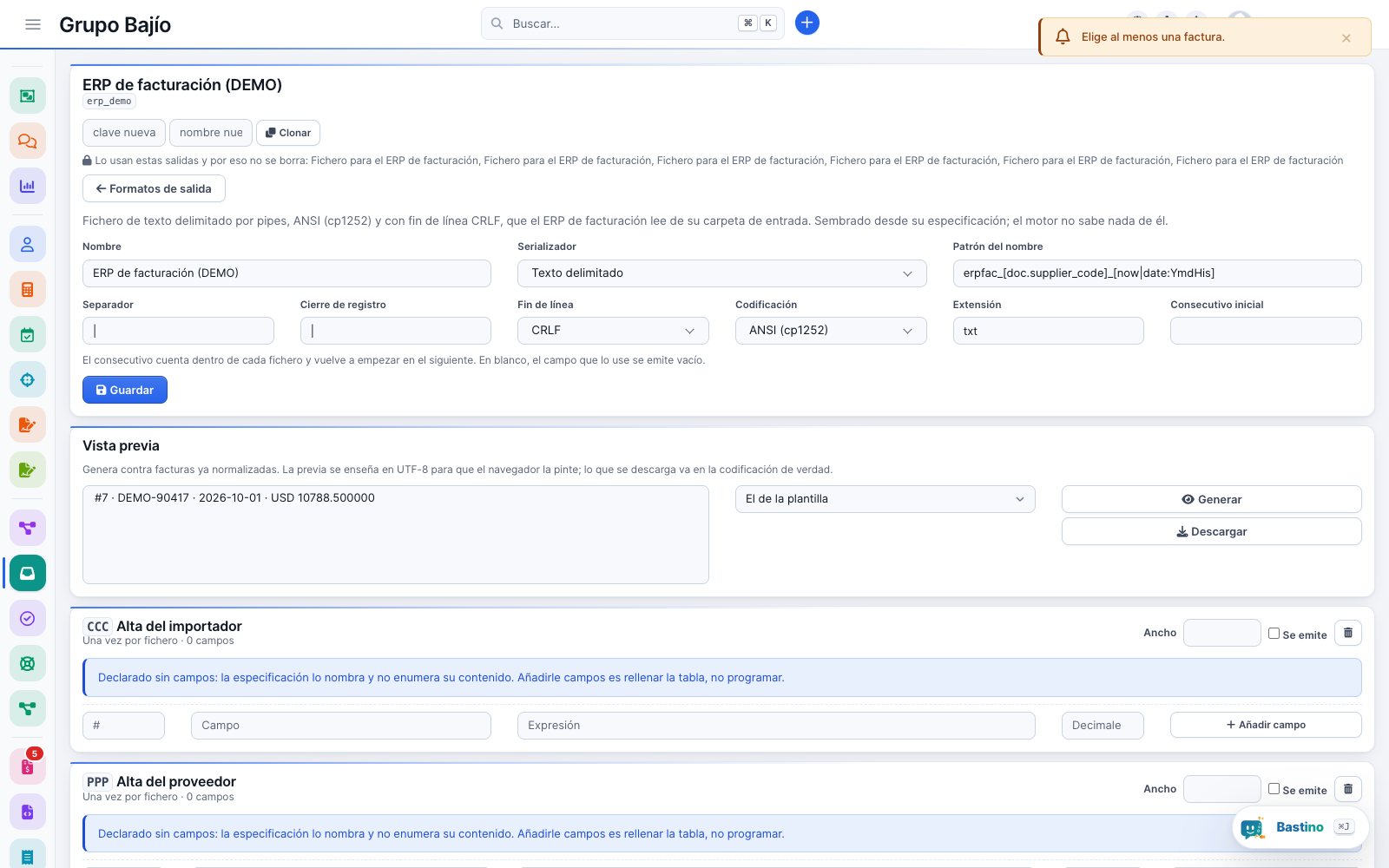Click the Patrón del nombre input field
1389x868 pixels.
1157,273
